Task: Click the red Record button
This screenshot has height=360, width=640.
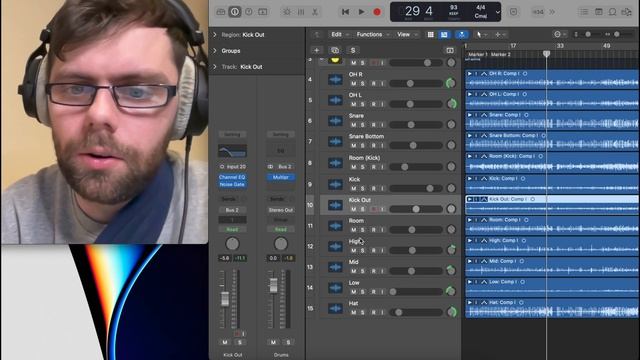Action: pos(377,12)
